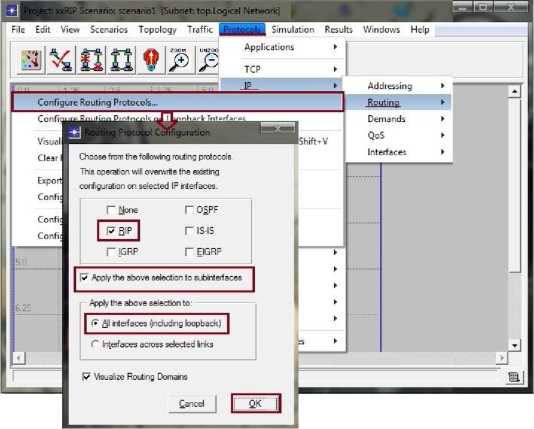The height and width of the screenshot is (429, 534).
Task: Choose Configure Routing Protocols on Loopback Interfaces
Action: (177, 118)
